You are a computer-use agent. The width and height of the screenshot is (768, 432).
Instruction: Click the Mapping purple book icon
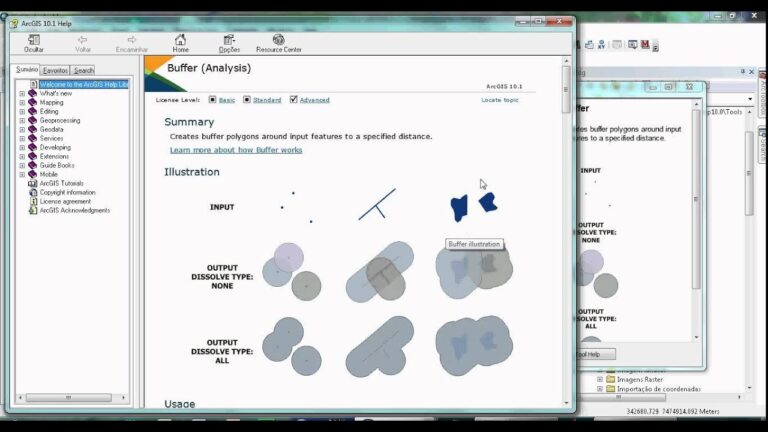click(x=33, y=102)
